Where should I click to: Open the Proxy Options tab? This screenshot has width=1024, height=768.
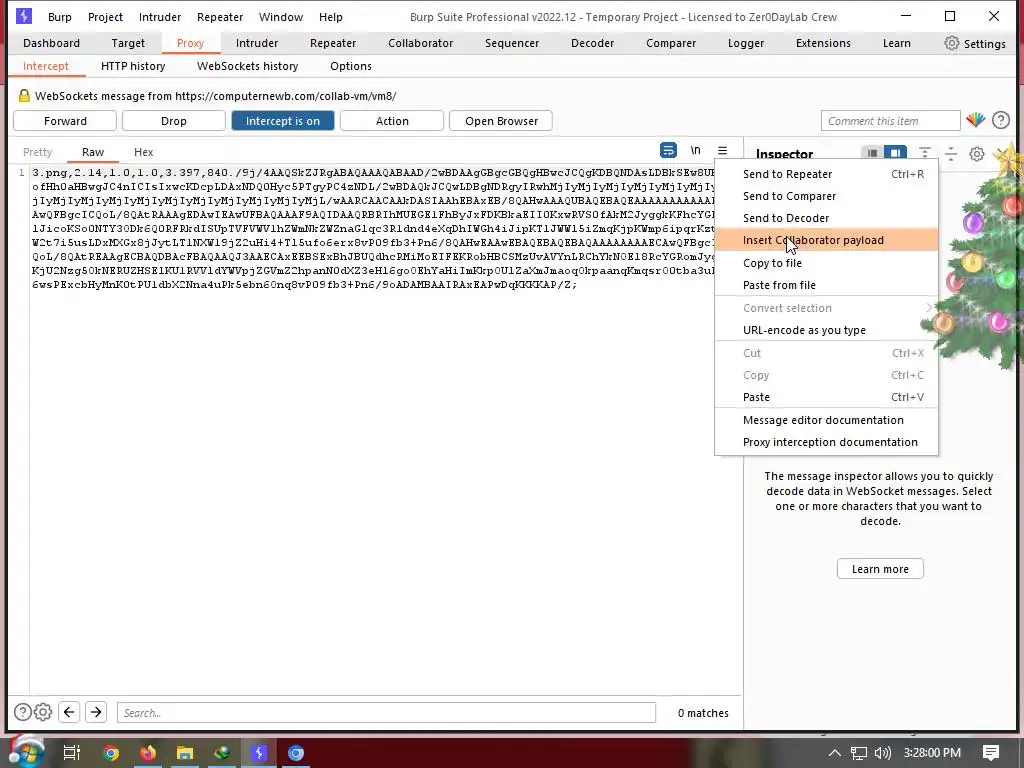click(x=351, y=66)
